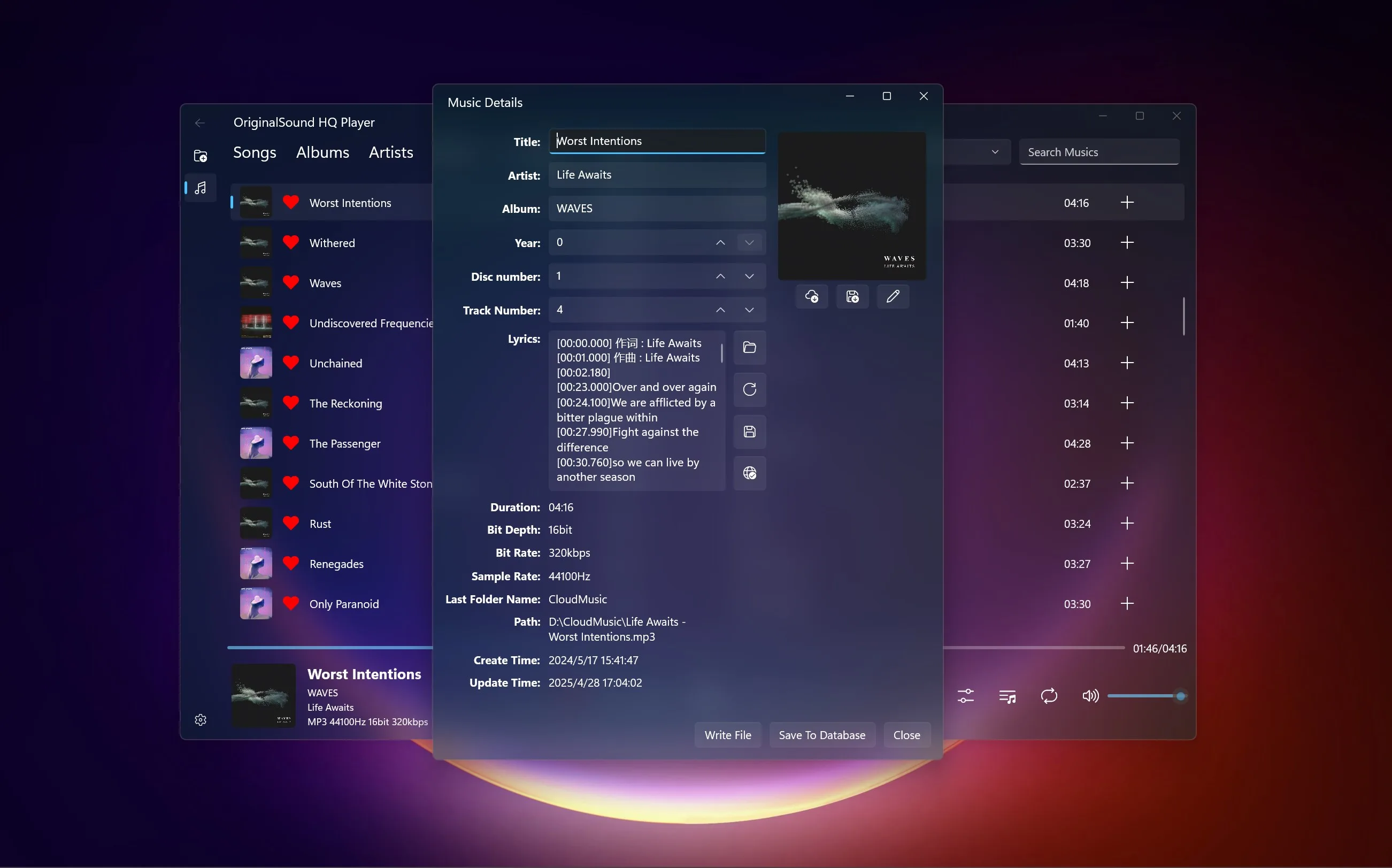This screenshot has height=868, width=1392.
Task: Toggle favorite heart on Withered
Action: tap(291, 242)
